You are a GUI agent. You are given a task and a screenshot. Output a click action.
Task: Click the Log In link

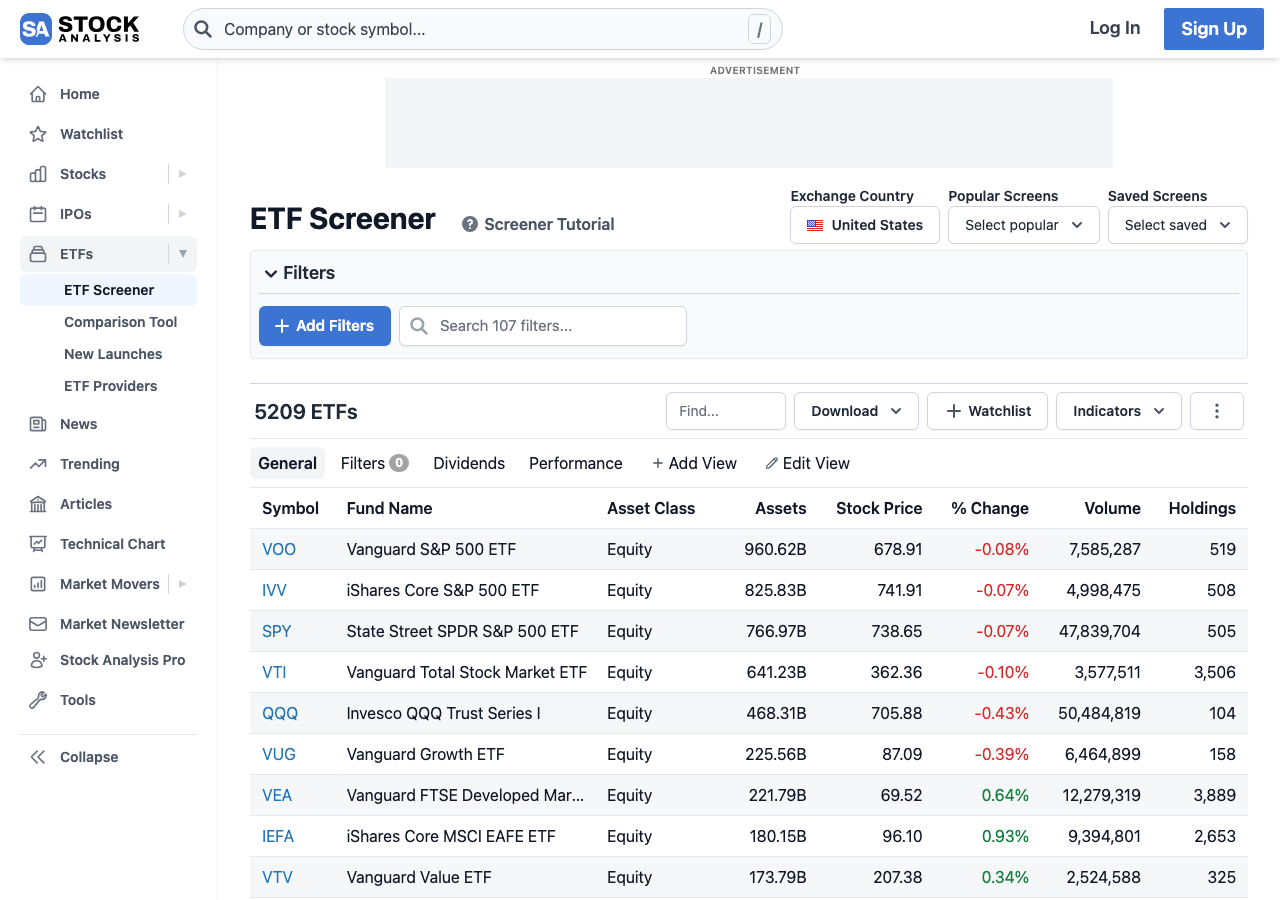[1115, 28]
